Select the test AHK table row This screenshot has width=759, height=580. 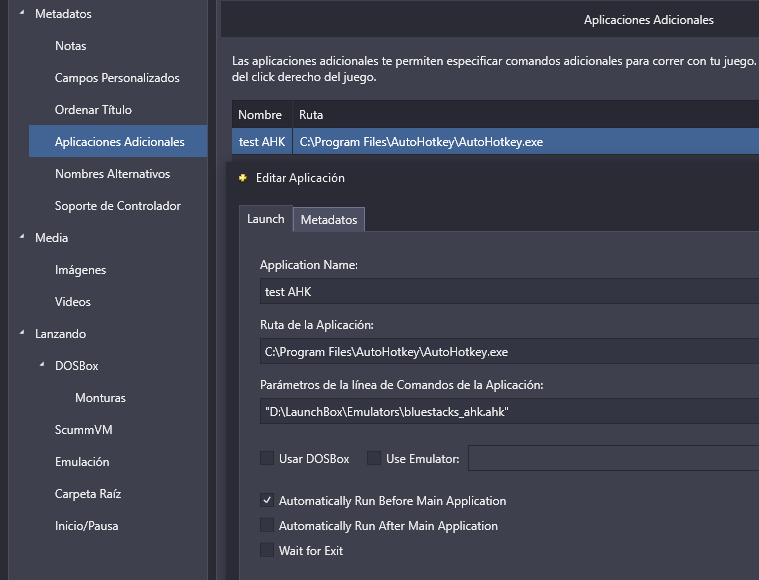pos(495,142)
